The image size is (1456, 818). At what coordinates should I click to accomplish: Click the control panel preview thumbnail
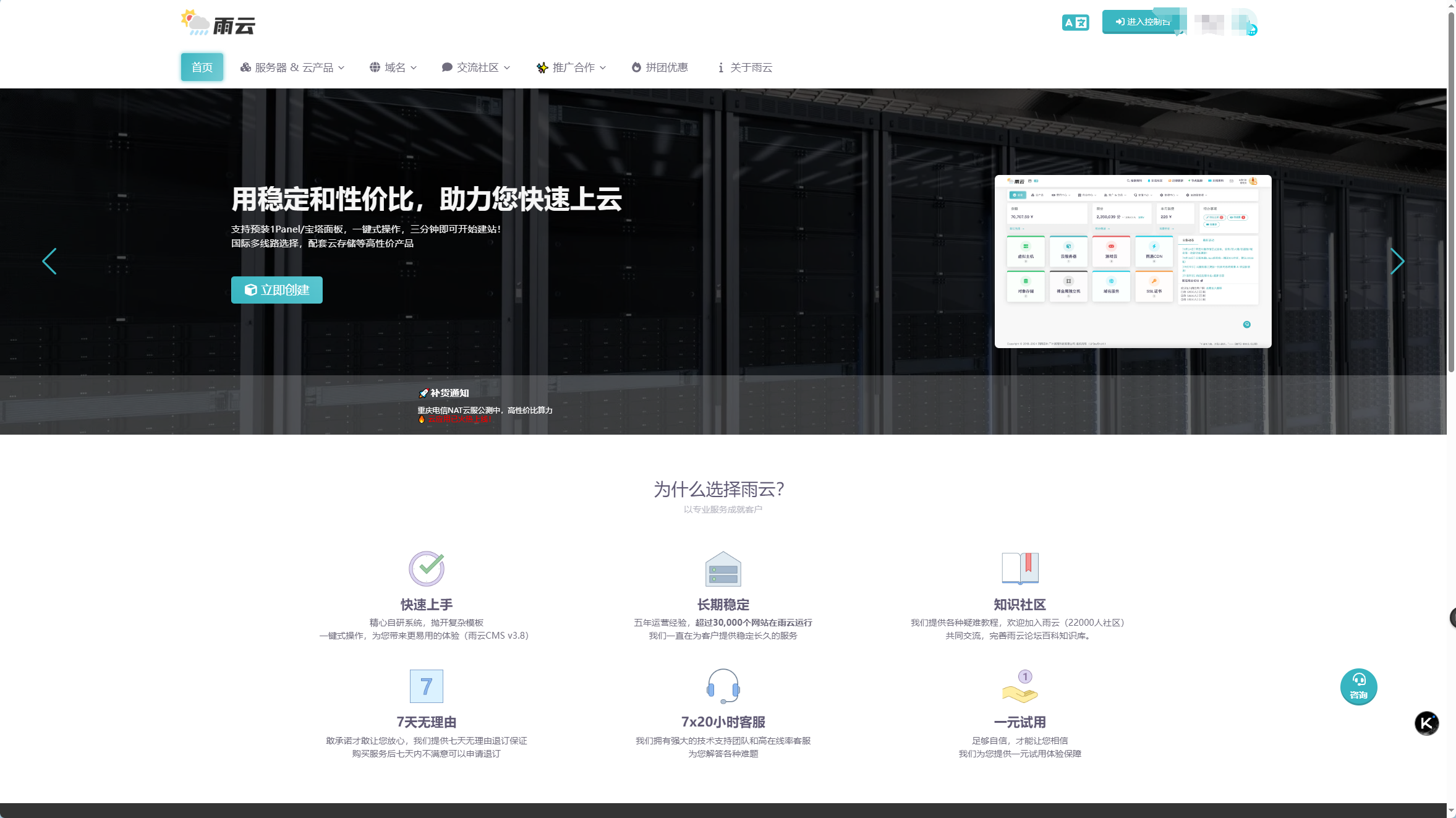(x=1133, y=262)
